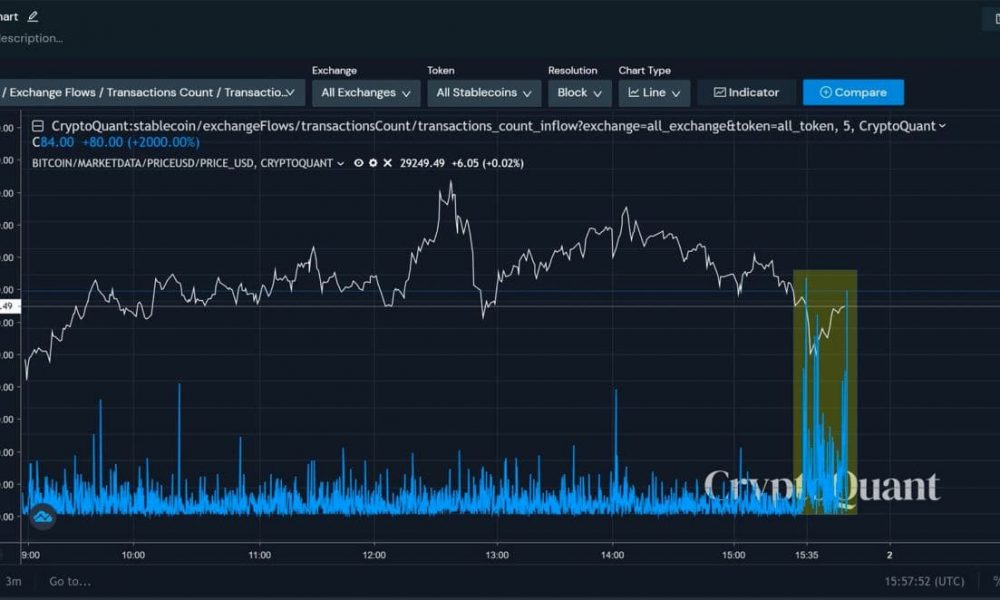Open the Go to... date picker
The height and width of the screenshot is (600, 1000).
(70, 581)
